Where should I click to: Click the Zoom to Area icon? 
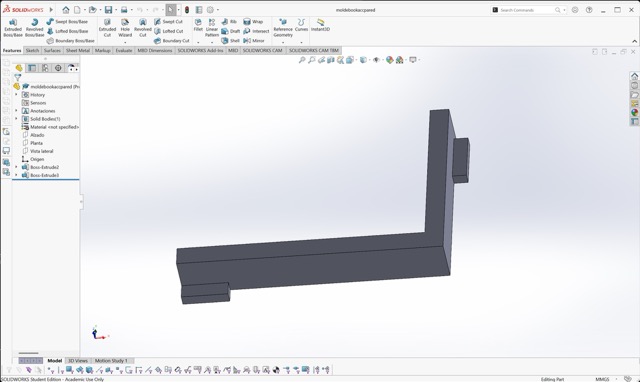tap(311, 60)
